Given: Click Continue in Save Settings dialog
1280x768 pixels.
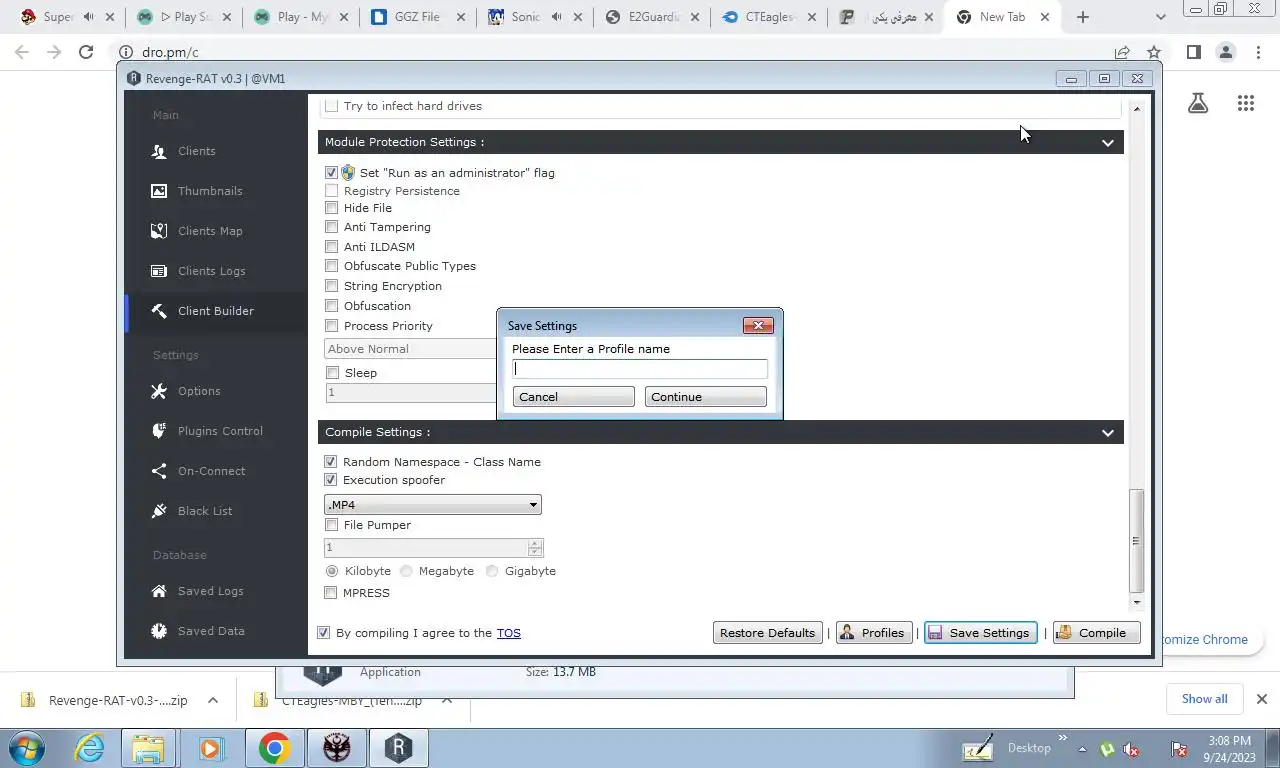Looking at the screenshot, I should pos(705,397).
